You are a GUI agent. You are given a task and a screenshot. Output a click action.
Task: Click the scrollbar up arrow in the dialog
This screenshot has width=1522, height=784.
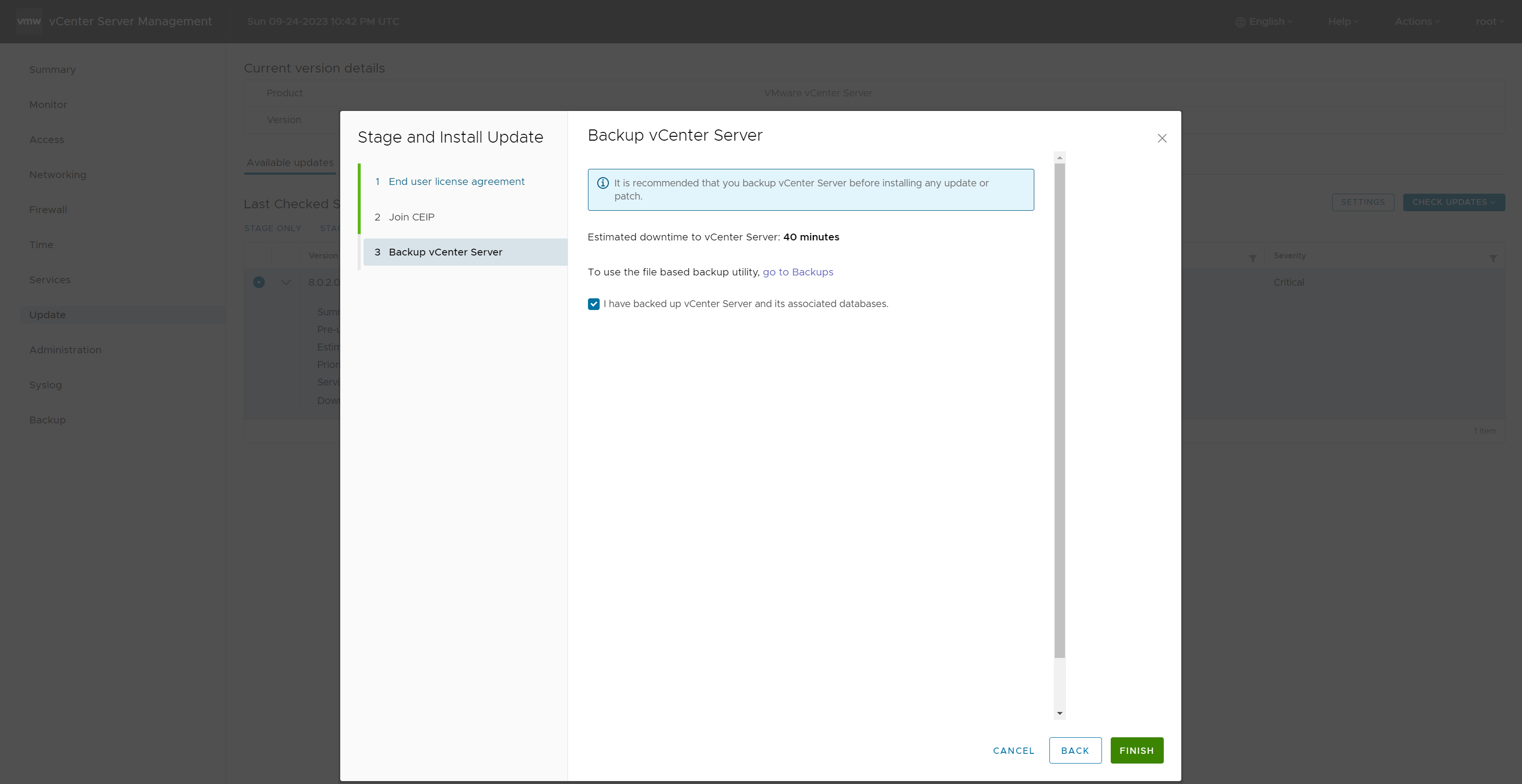click(x=1060, y=157)
